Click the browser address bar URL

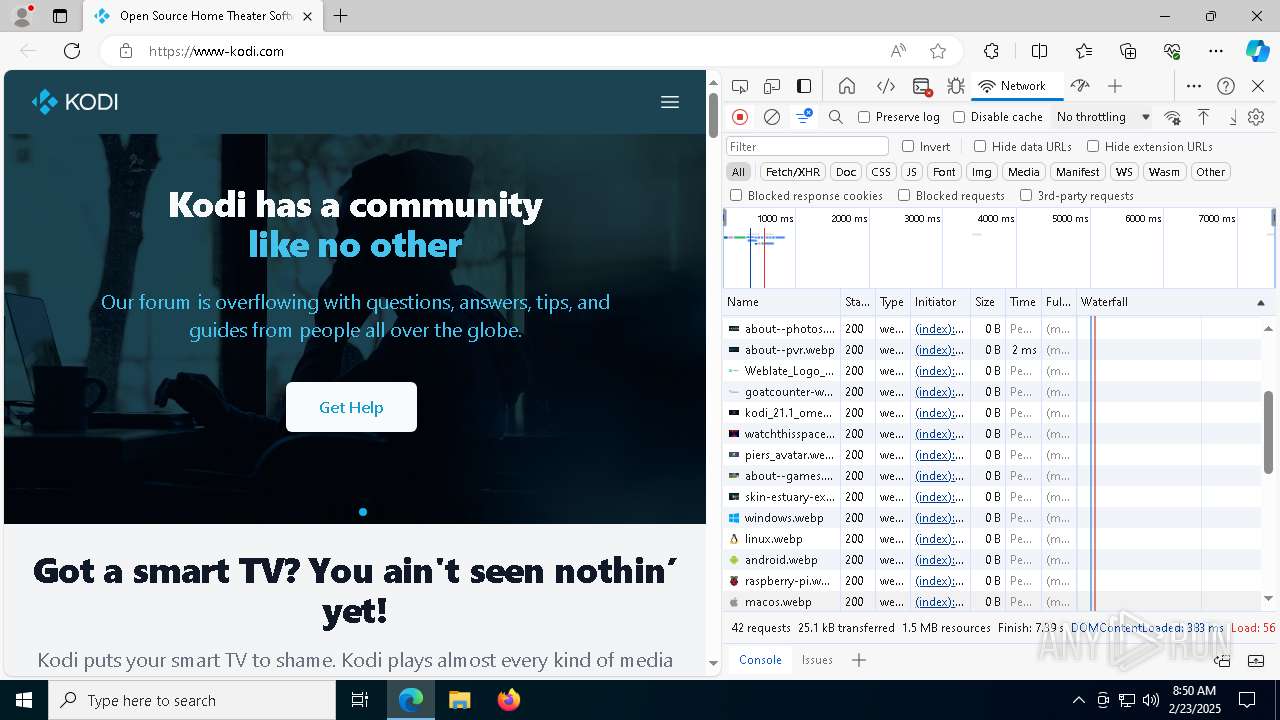[x=216, y=51]
